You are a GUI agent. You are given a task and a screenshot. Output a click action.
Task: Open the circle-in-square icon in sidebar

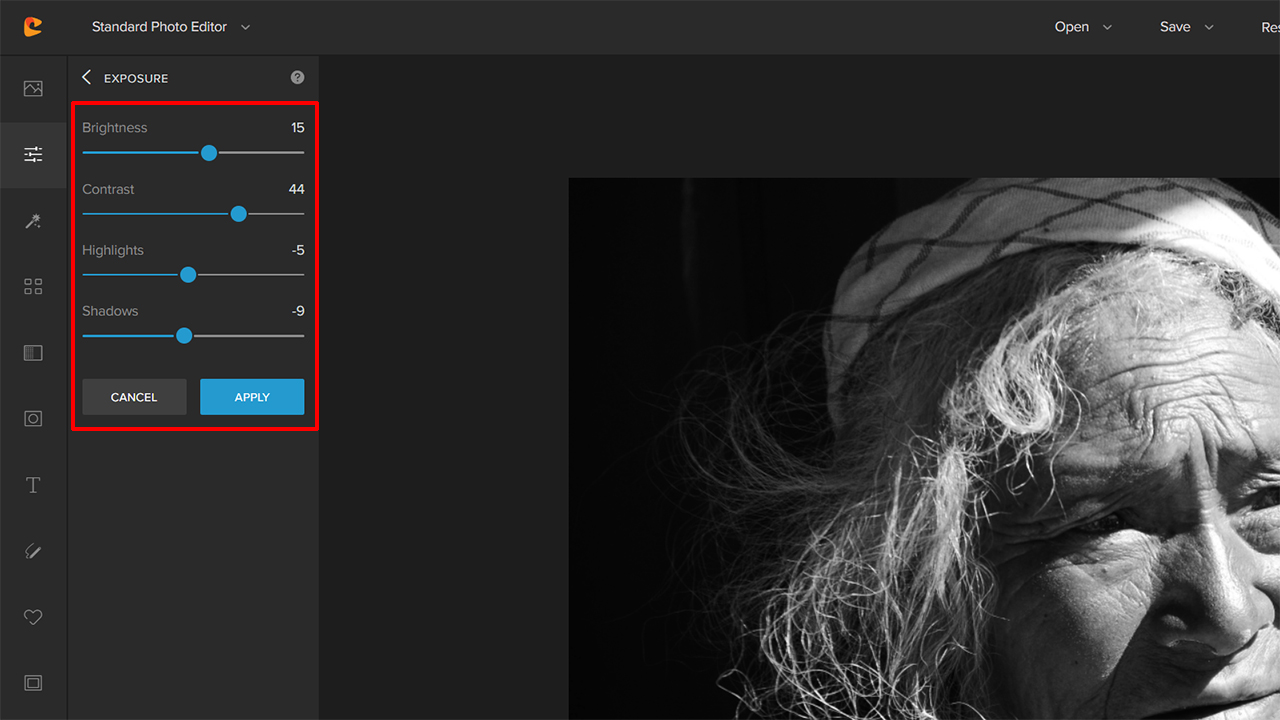point(33,419)
